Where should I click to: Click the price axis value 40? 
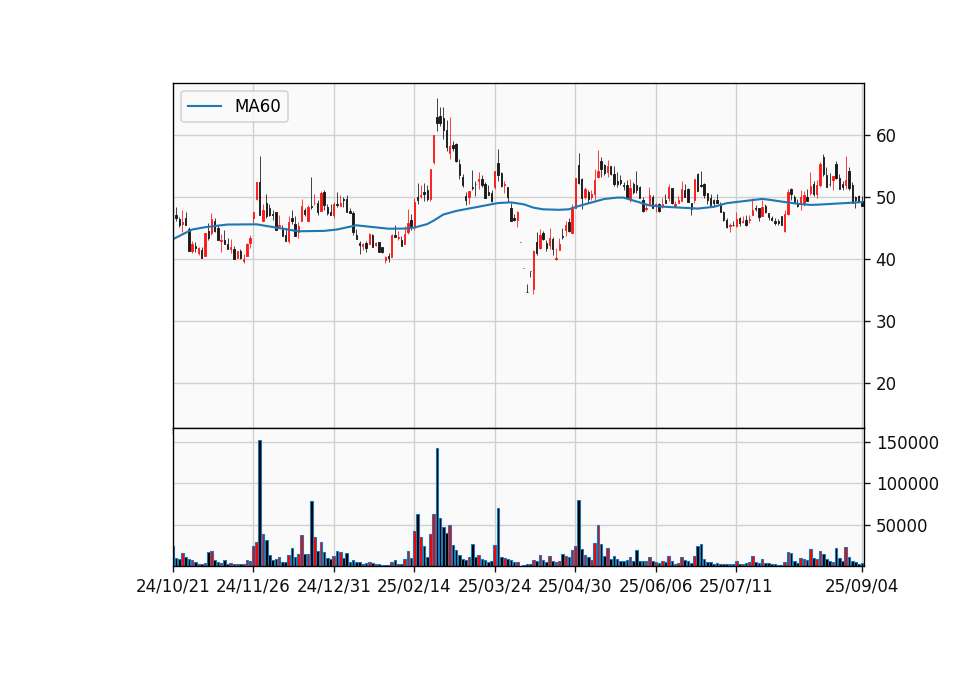(x=886, y=260)
